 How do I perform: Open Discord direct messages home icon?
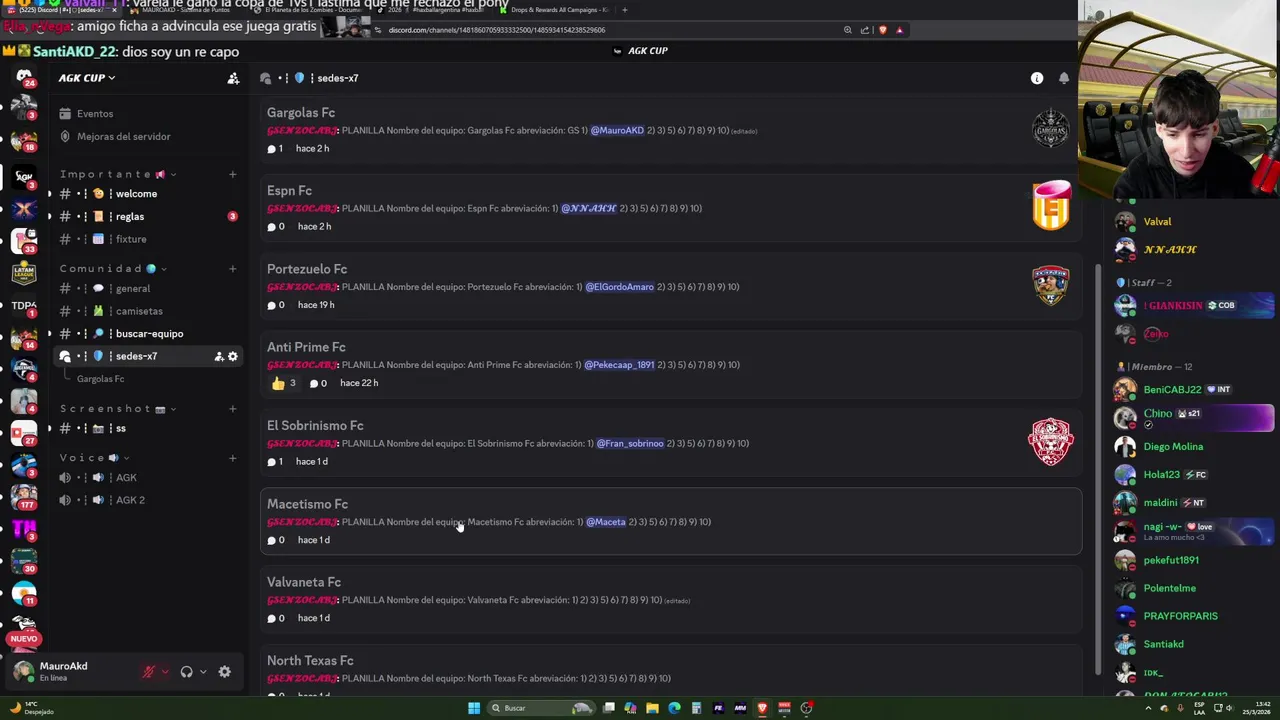[x=24, y=77]
